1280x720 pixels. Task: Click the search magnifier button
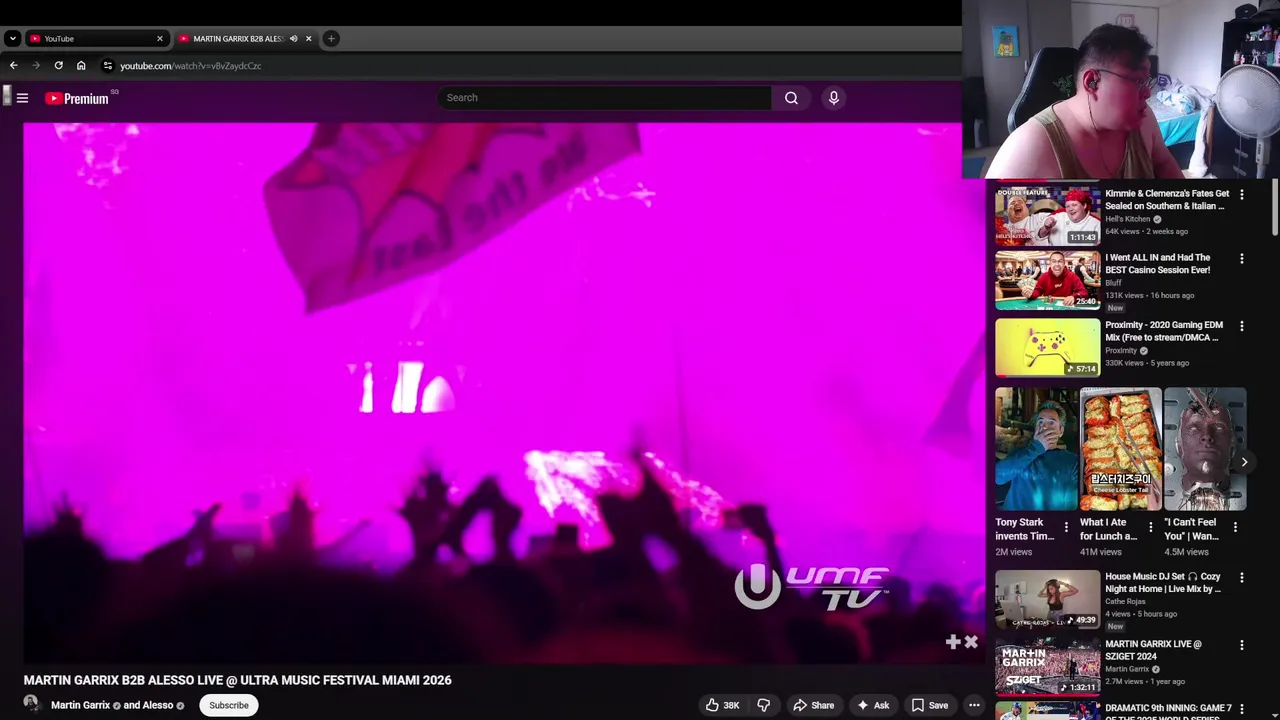pos(791,98)
